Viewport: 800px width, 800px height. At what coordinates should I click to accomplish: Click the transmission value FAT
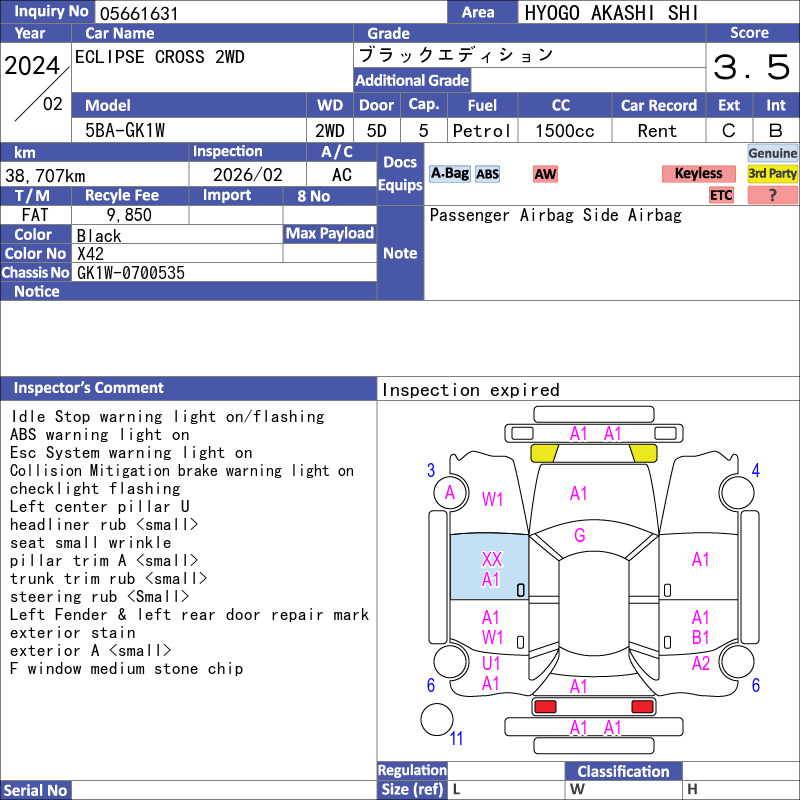35,215
